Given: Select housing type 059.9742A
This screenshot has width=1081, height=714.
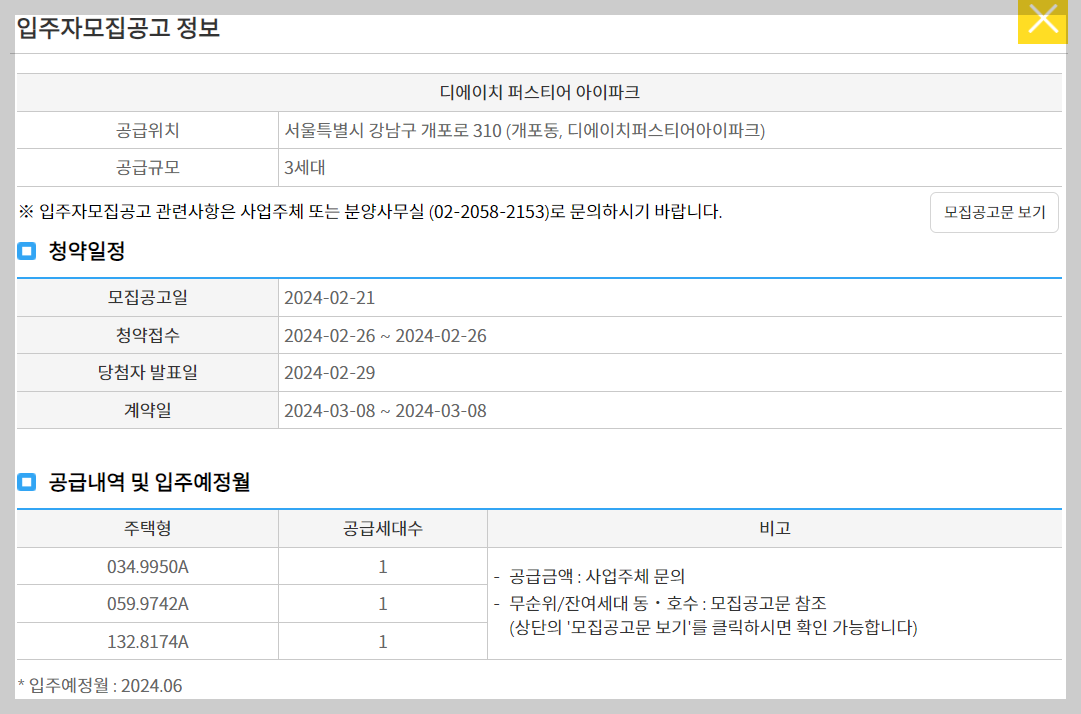Looking at the screenshot, I should [x=148, y=604].
